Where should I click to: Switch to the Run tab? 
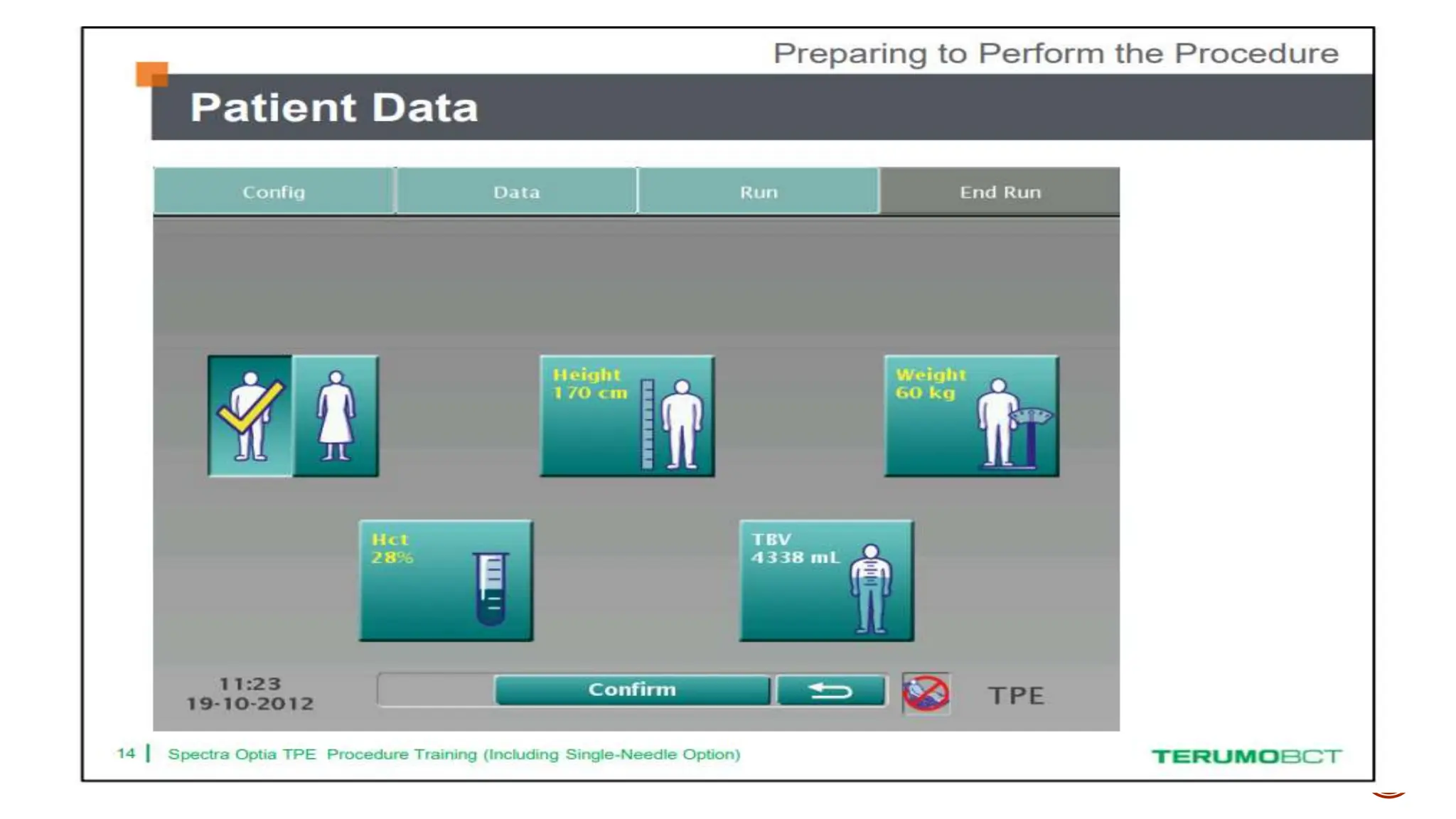[x=759, y=192]
